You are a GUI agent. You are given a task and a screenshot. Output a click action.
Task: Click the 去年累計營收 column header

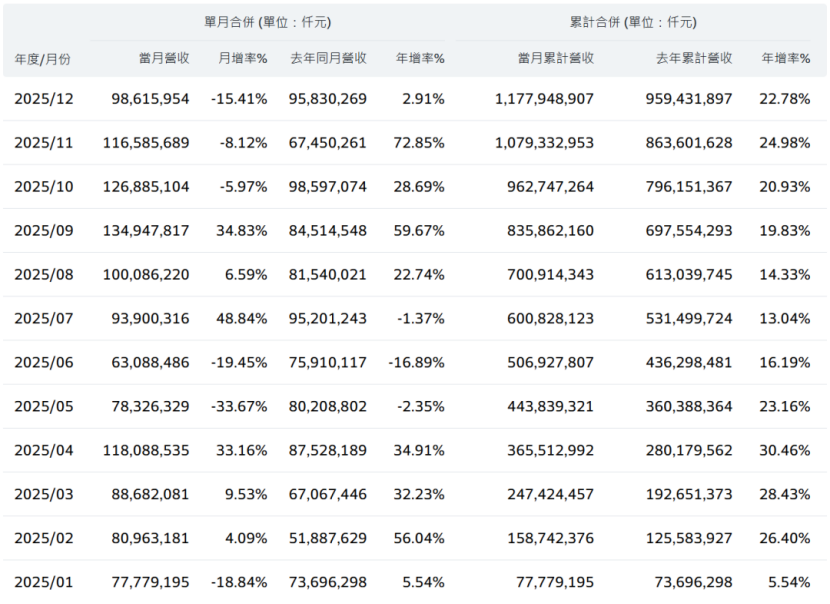[694, 58]
